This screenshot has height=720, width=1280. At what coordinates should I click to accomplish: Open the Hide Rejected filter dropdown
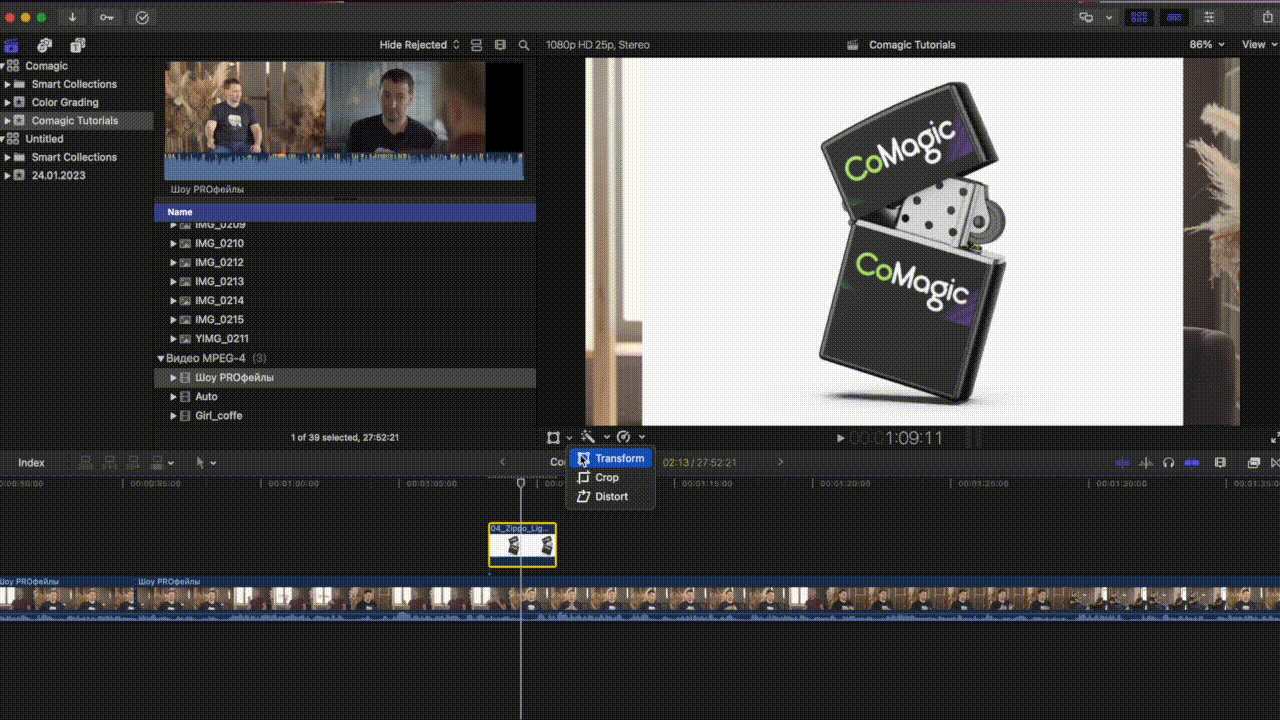(420, 45)
